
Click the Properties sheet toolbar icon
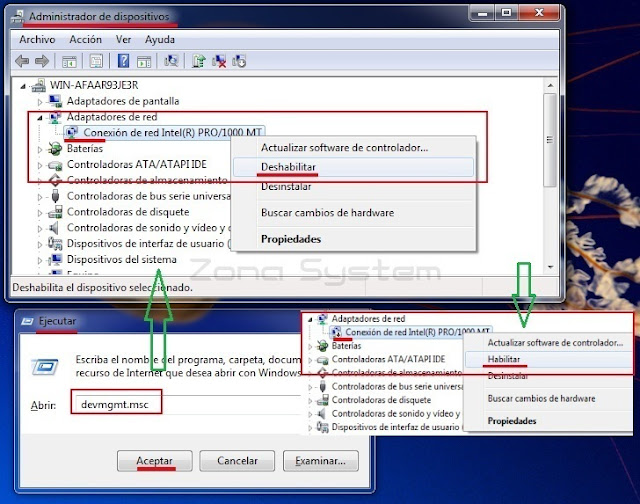pos(96,61)
